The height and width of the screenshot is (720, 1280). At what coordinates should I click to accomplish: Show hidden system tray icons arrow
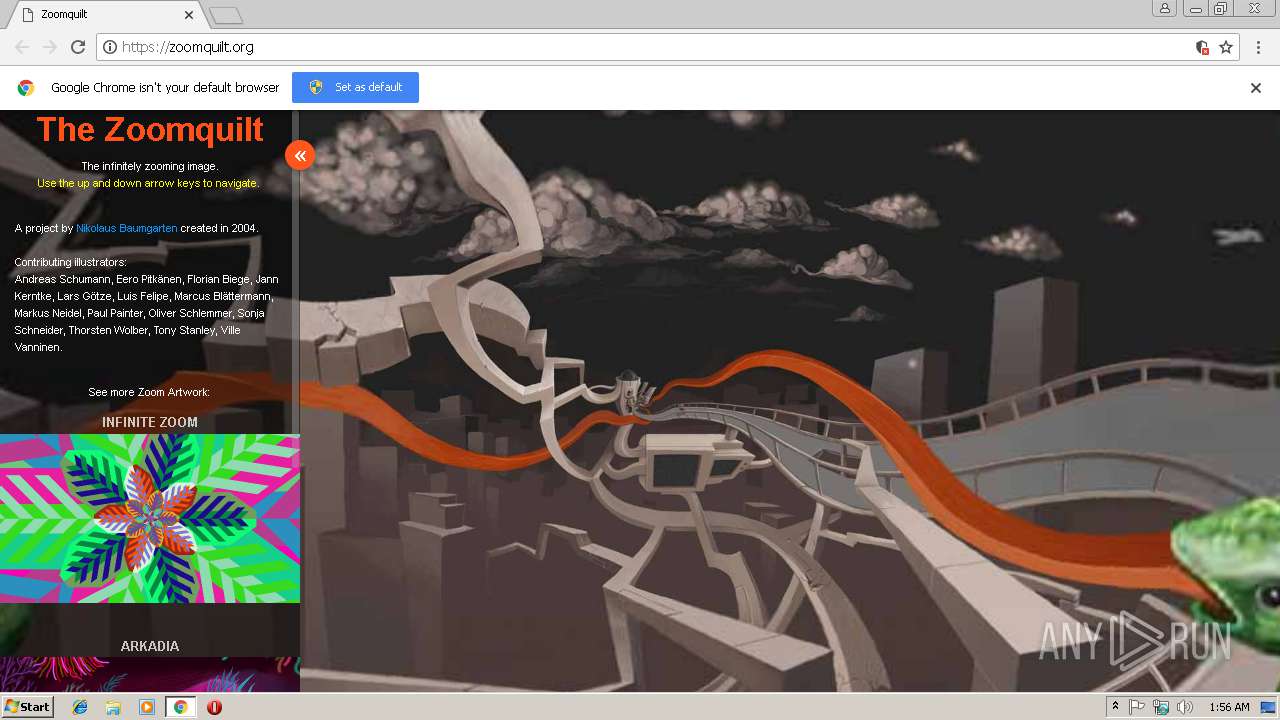(1115, 707)
